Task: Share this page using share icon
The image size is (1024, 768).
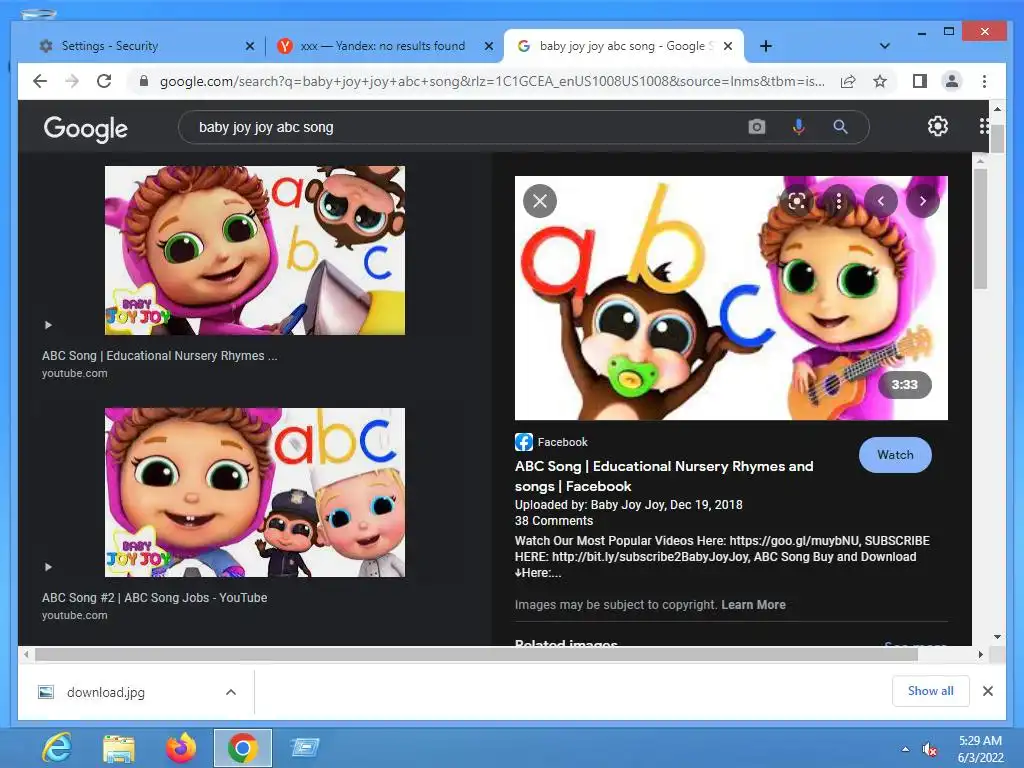Action: tap(848, 81)
